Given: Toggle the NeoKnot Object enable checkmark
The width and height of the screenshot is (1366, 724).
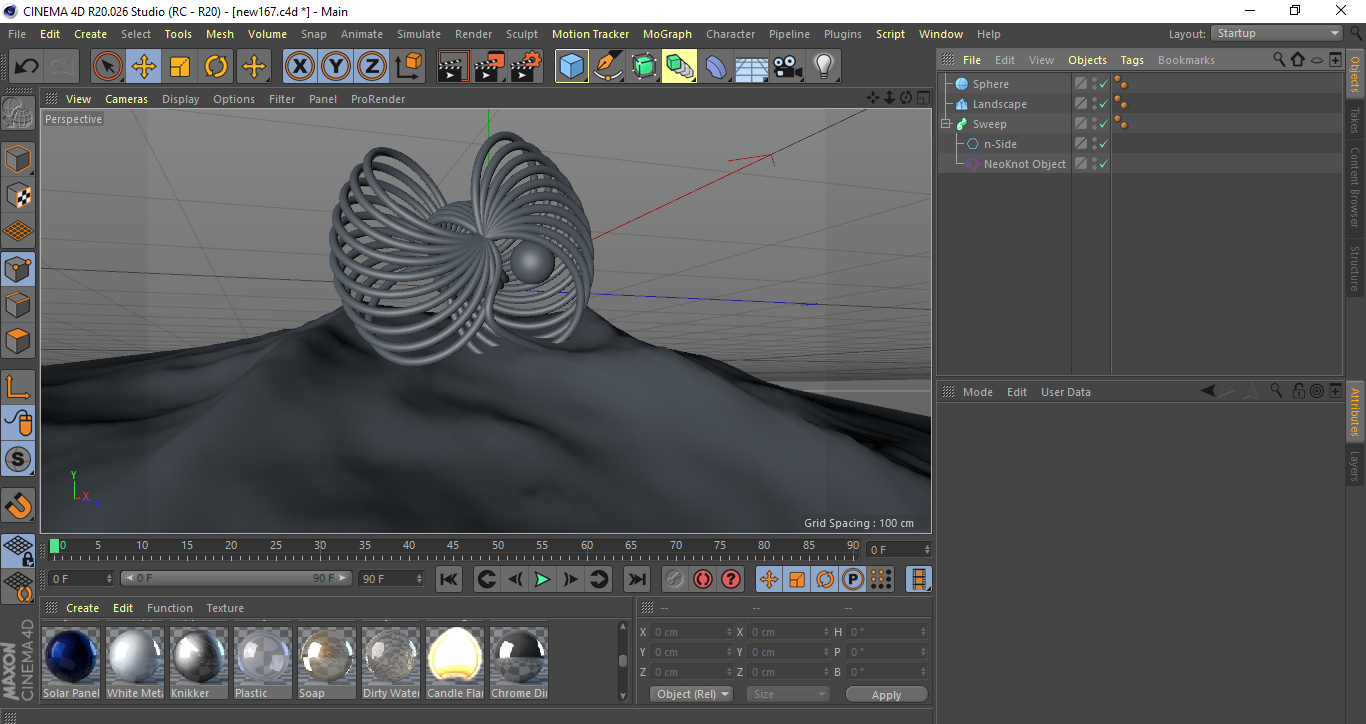Looking at the screenshot, I should 1103,164.
